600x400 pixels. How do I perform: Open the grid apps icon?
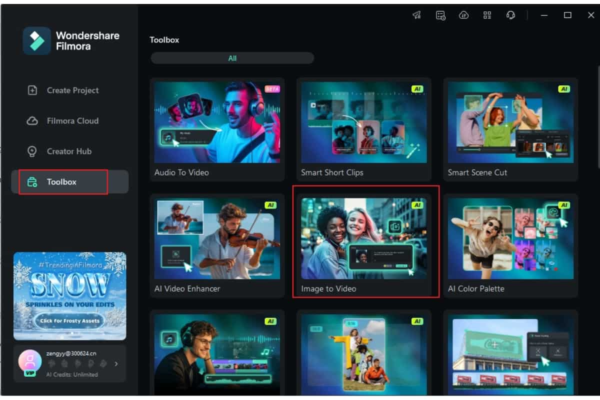[x=487, y=15]
